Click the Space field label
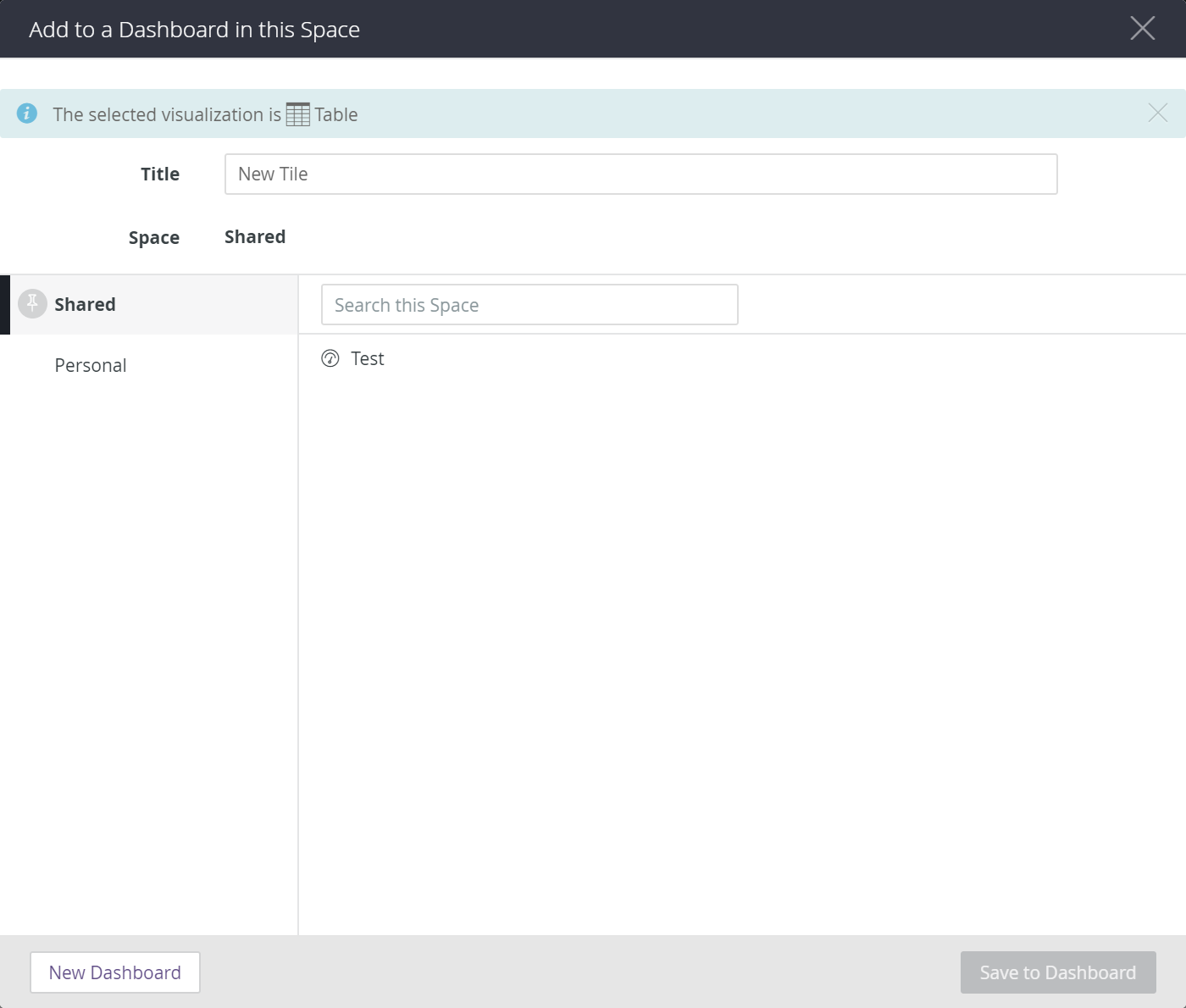Screen dimensions: 1186x1008 154,238
